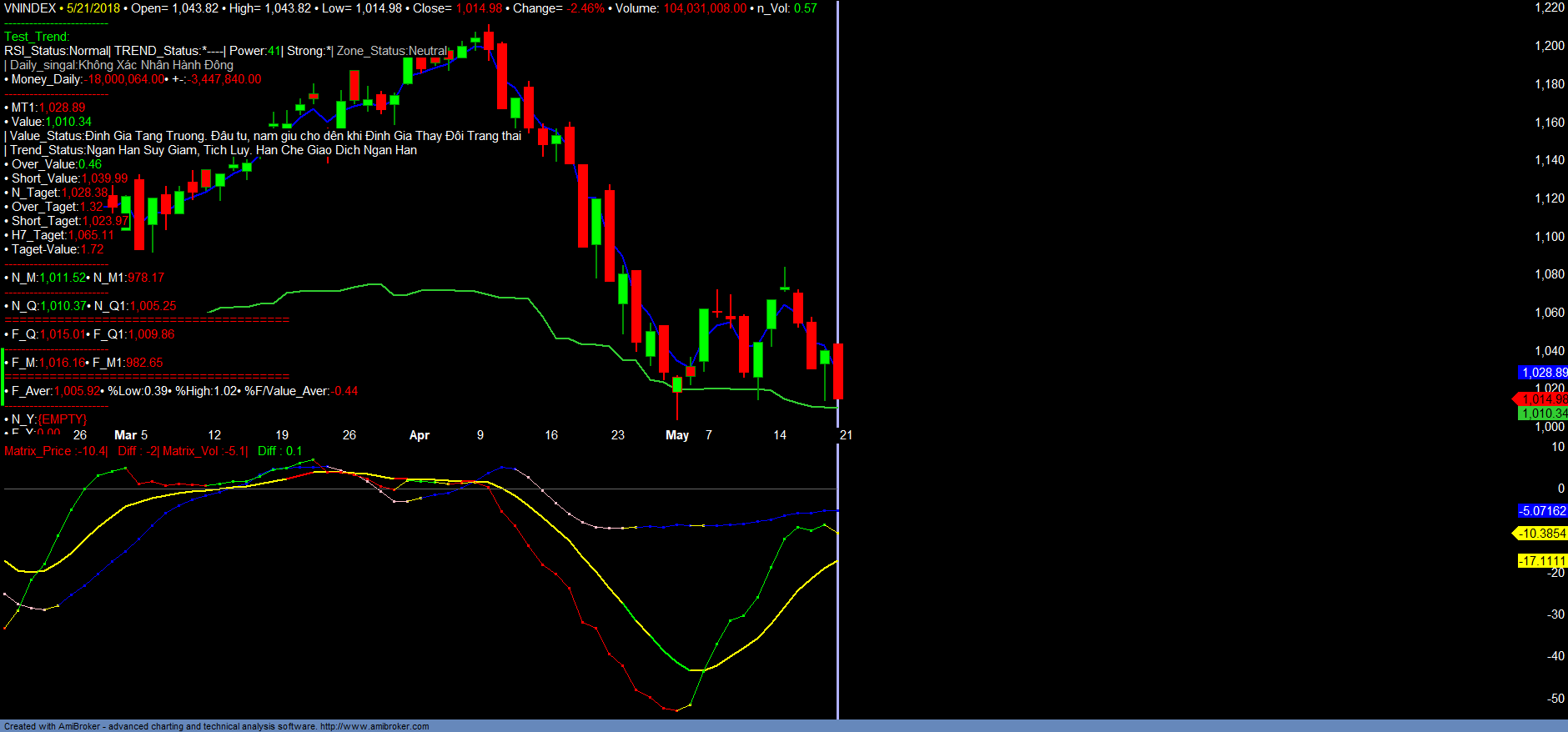The height and width of the screenshot is (732, 1568).
Task: Select the blue -5.07162 indicator label
Action: pyautogui.click(x=1542, y=511)
